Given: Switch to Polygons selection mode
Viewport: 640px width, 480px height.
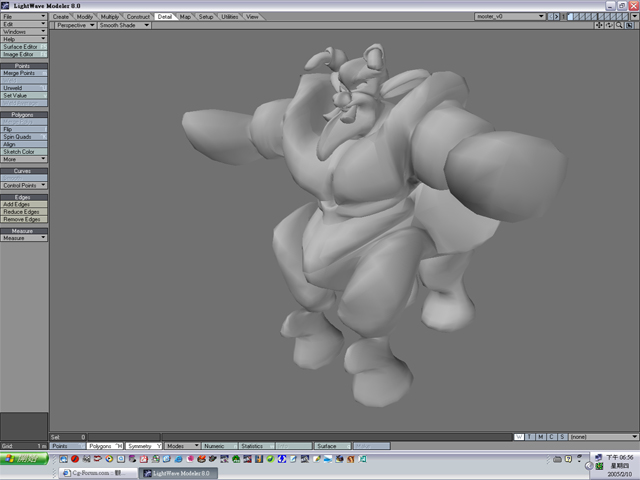Looking at the screenshot, I should coord(105,446).
